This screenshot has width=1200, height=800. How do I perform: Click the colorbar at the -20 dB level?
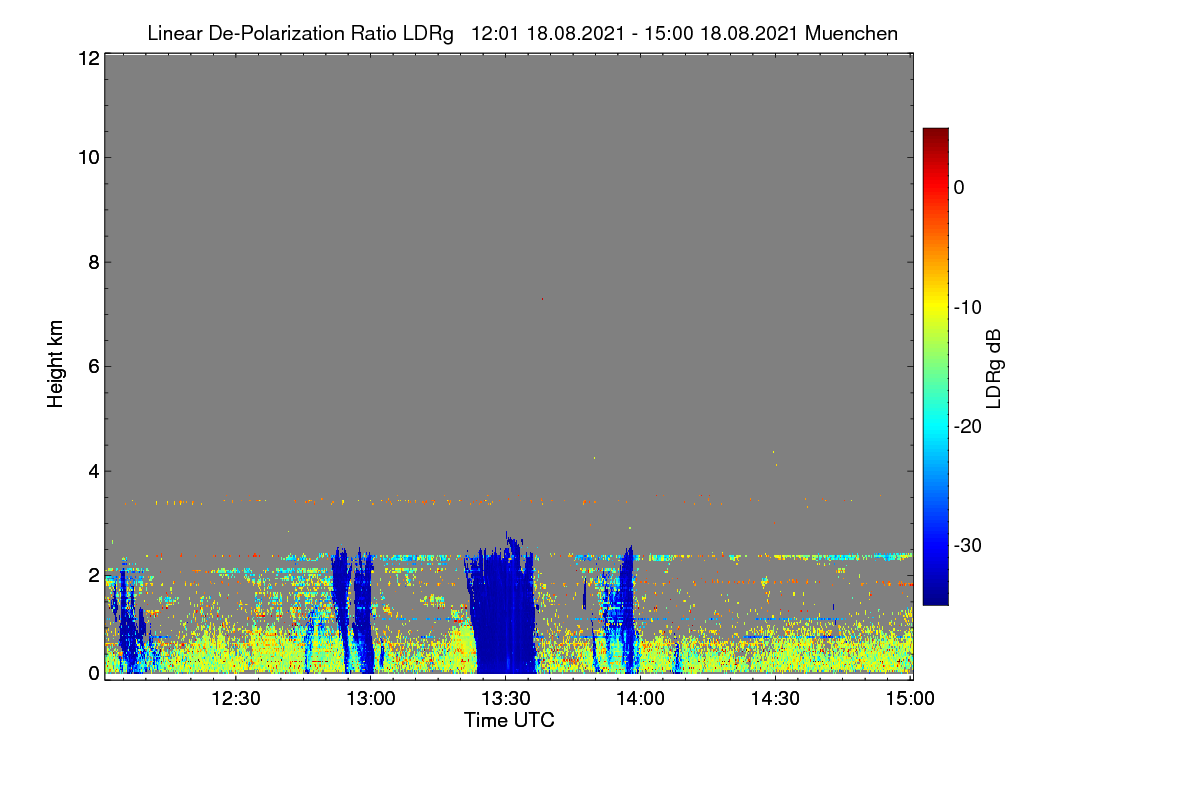935,426
